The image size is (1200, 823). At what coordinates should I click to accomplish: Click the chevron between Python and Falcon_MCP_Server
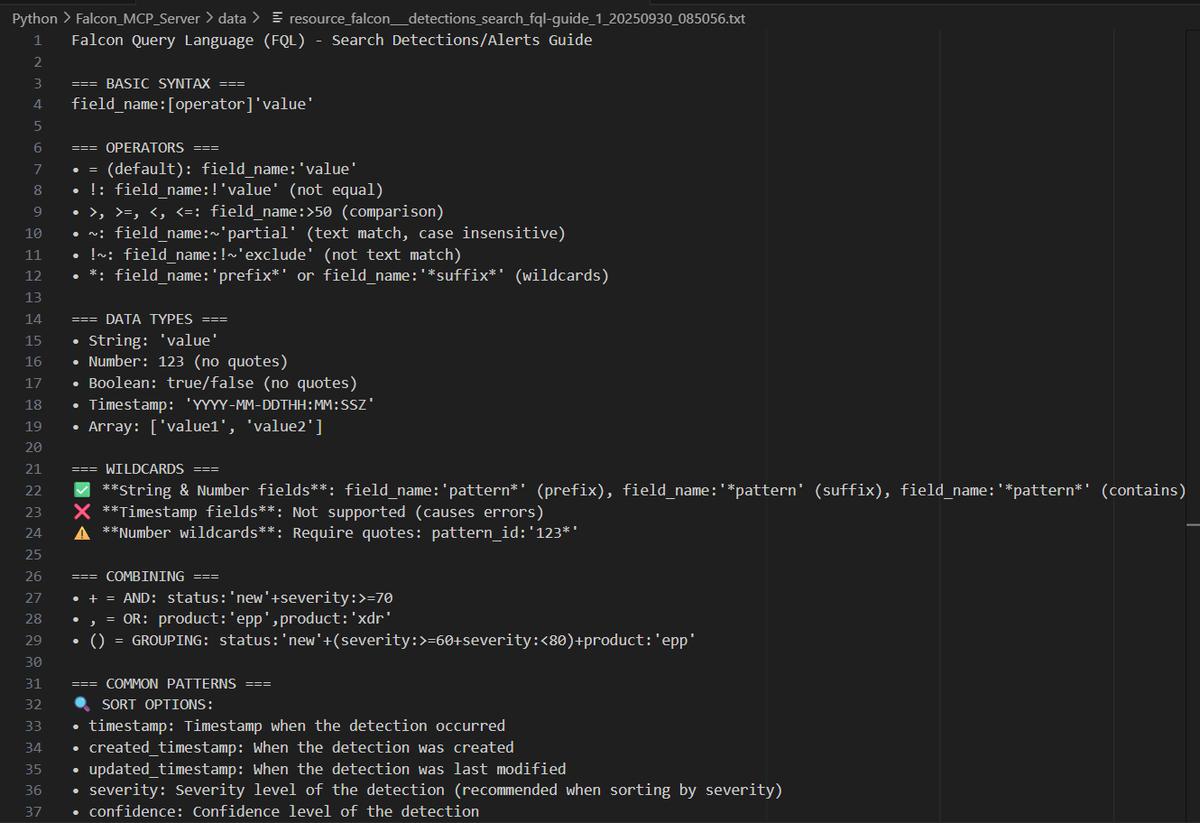point(66,18)
